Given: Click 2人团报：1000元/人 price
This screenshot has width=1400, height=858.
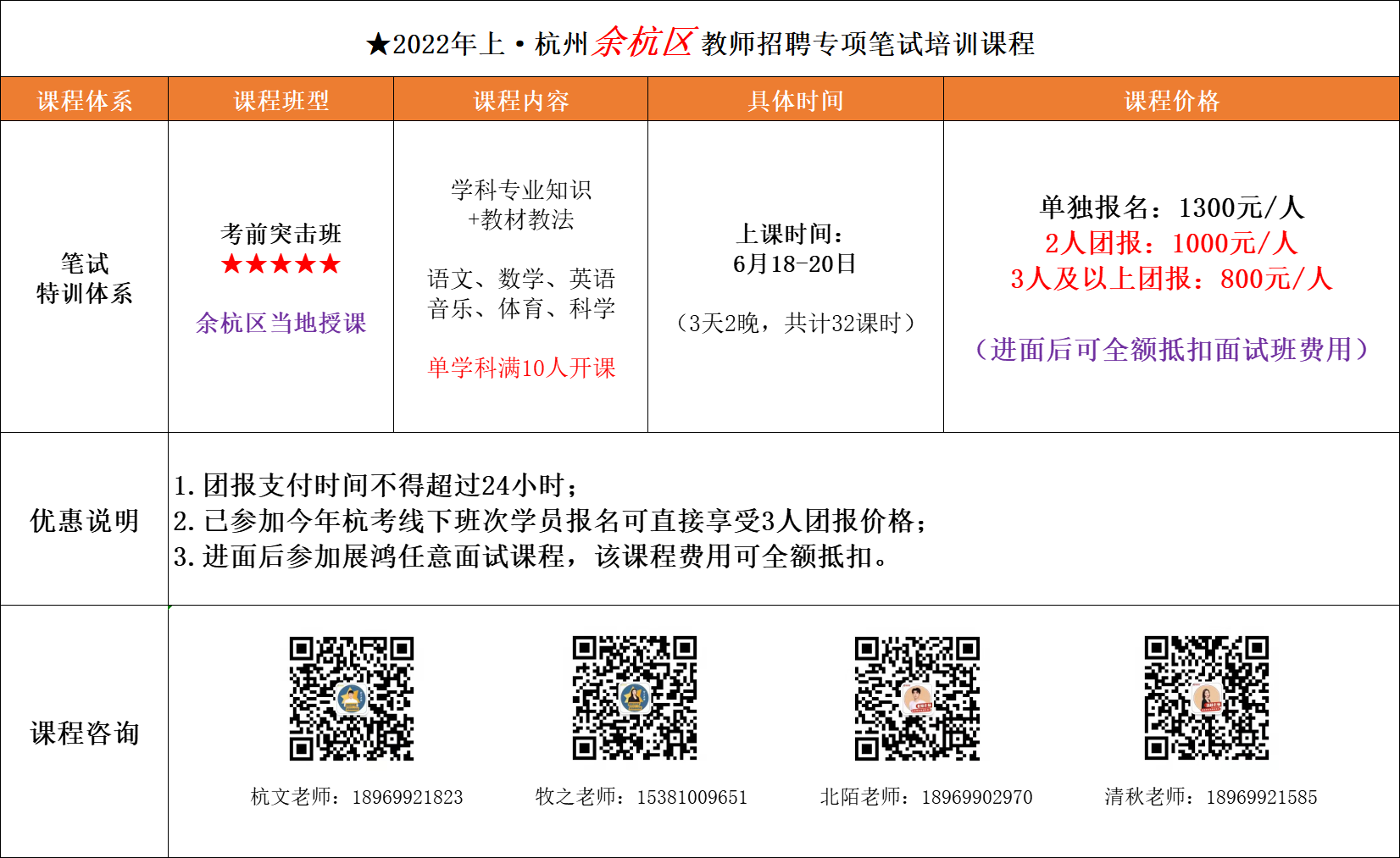Looking at the screenshot, I should 1172,243.
